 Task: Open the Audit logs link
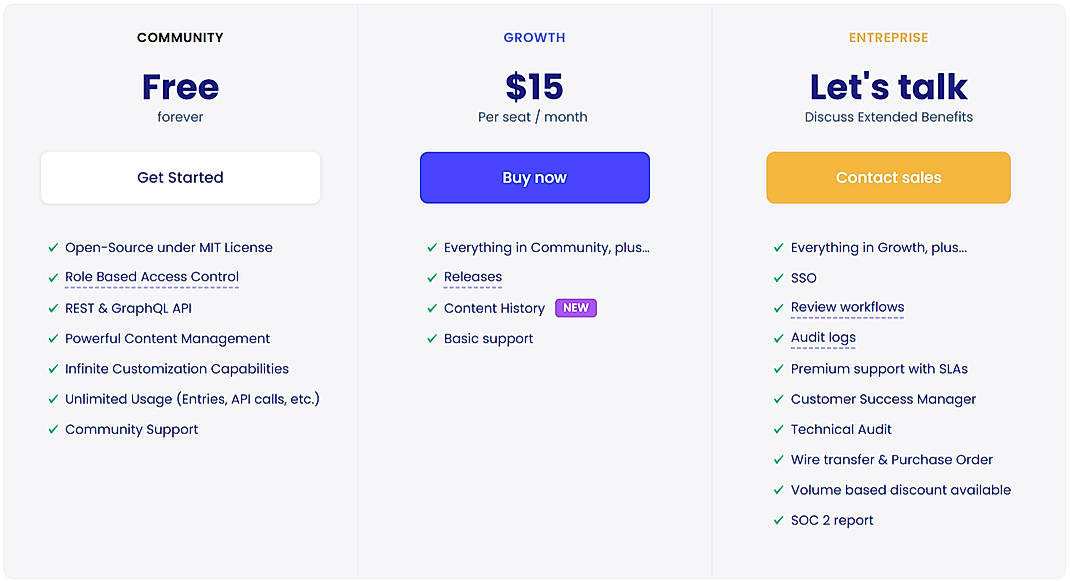pos(823,337)
